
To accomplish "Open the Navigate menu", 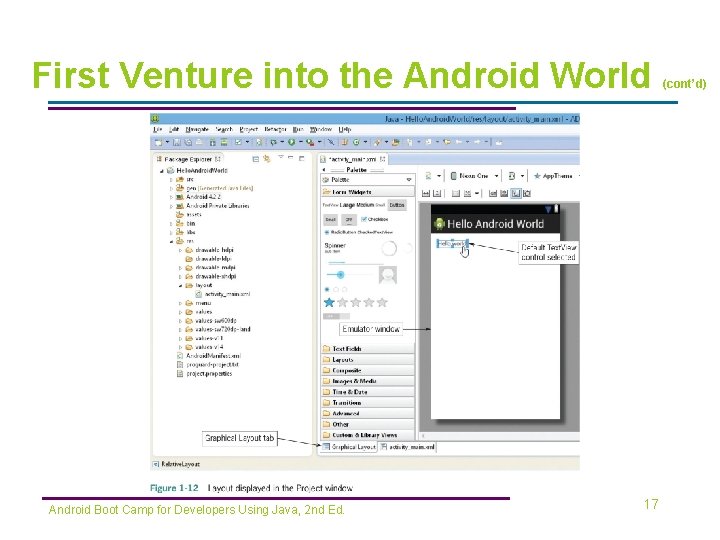I will [197, 129].
